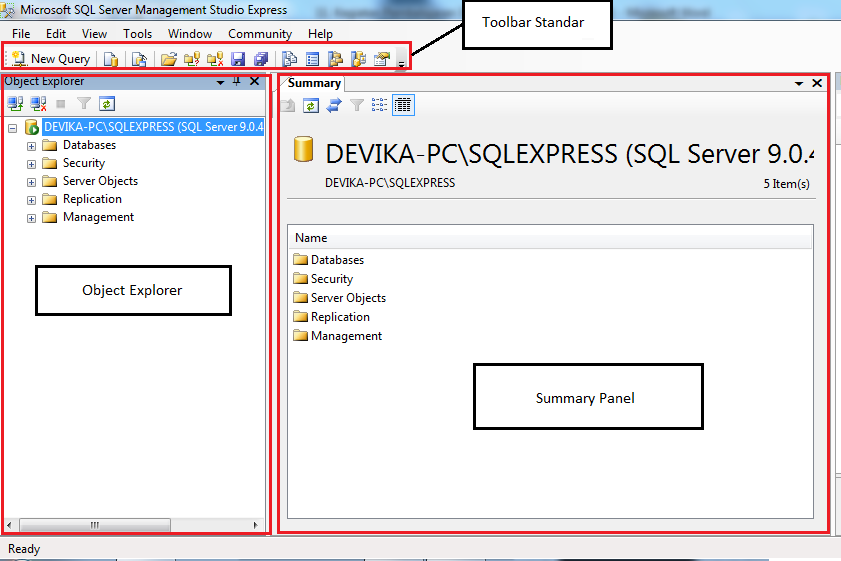Expand the Server Objects tree node

point(31,182)
